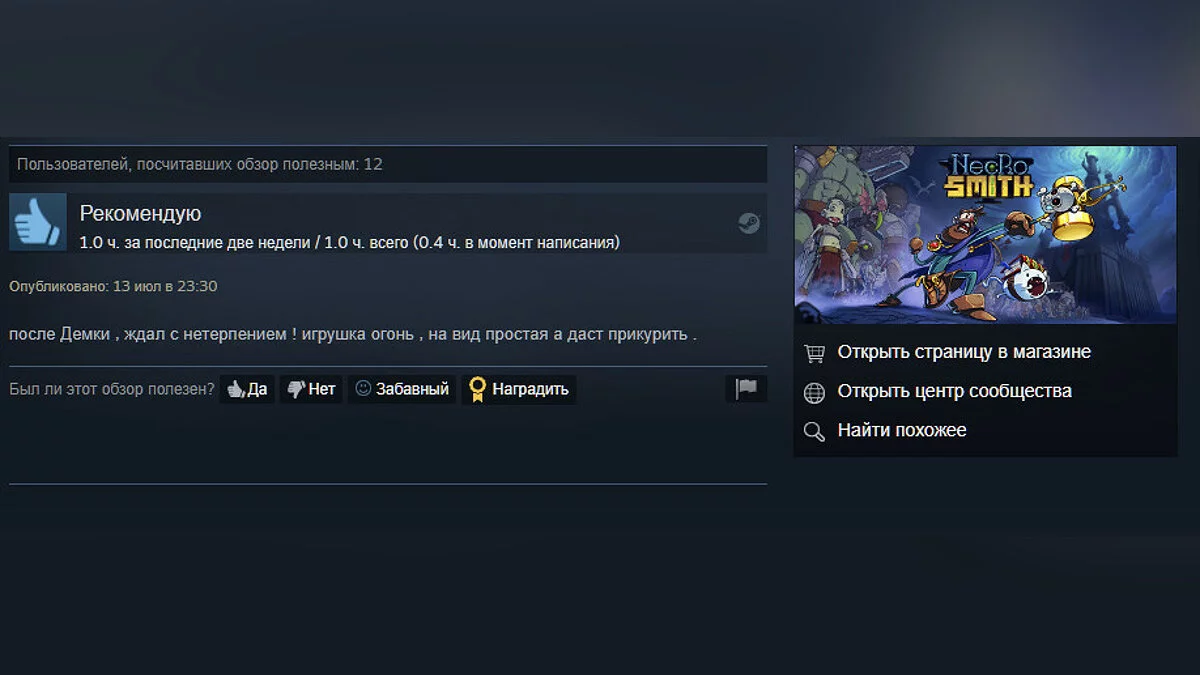Click the gold award ribbon icon
This screenshot has height=675, width=1200.
pyautogui.click(x=477, y=389)
